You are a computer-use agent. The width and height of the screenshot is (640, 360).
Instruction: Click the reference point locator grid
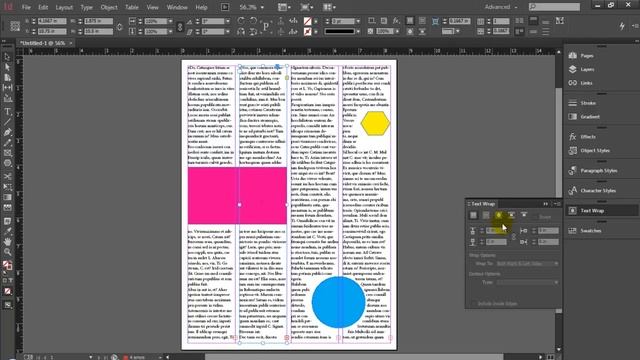tap(15, 26)
